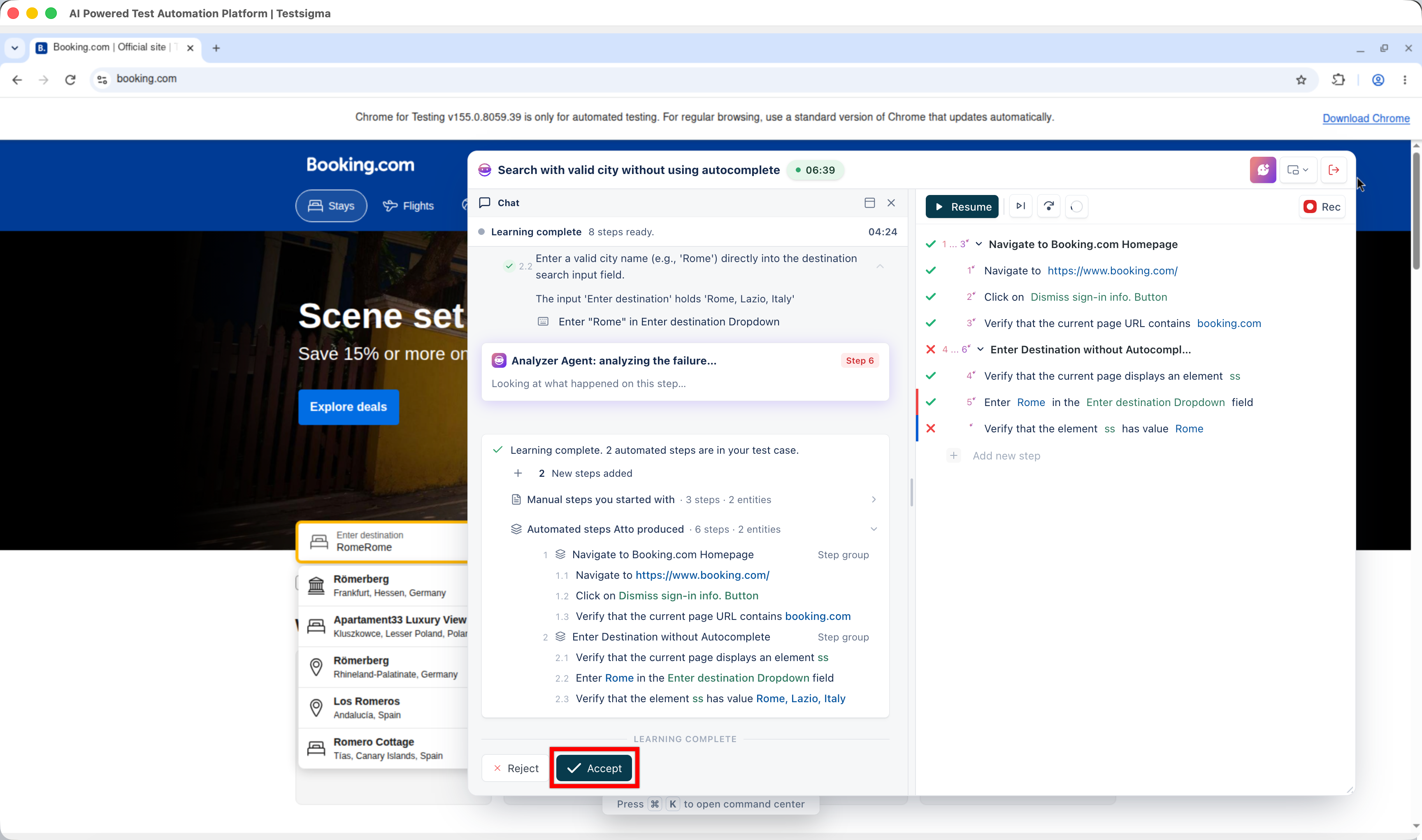Viewport: 1422px width, 840px height.
Task: Choose Romero Cottage suggestion
Action: (x=383, y=748)
